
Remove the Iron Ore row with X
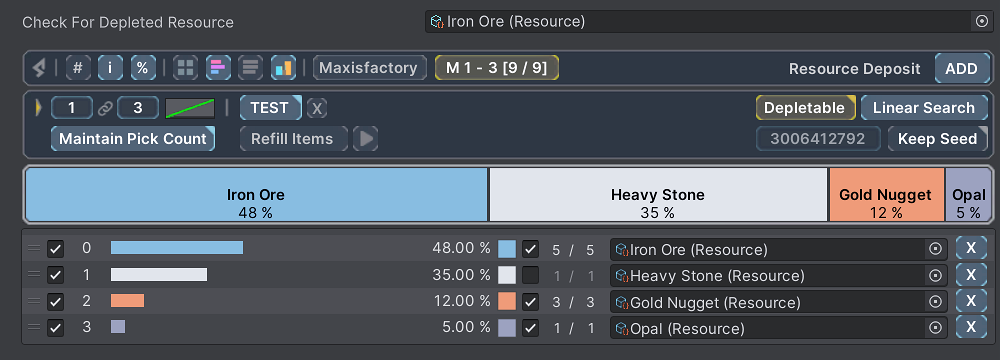coord(971,248)
